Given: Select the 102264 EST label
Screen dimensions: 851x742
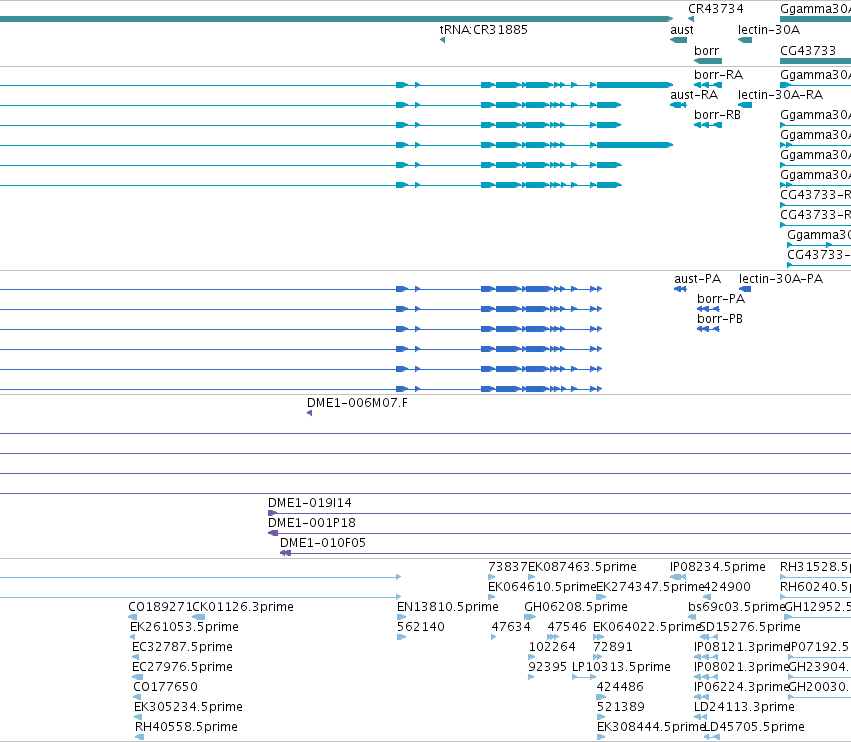Looking at the screenshot, I should point(552,647).
